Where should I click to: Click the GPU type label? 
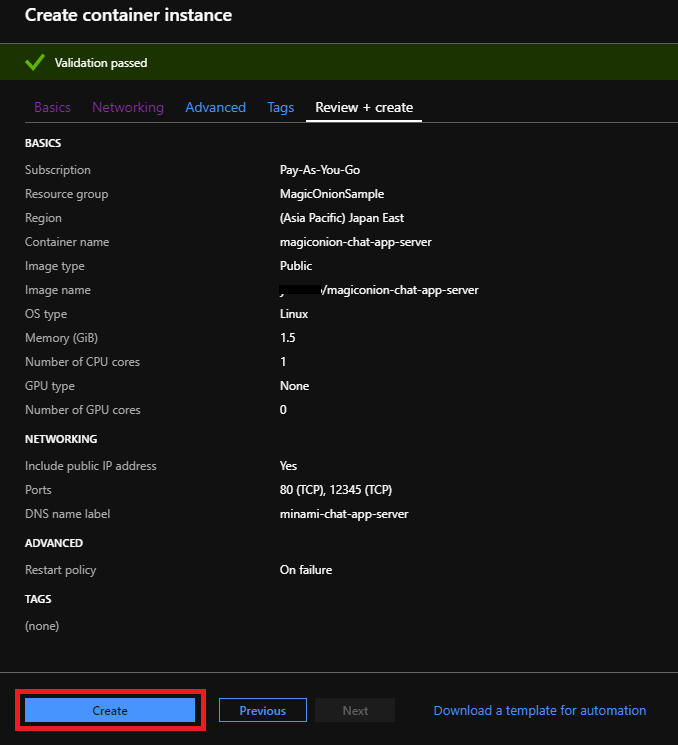(49, 386)
